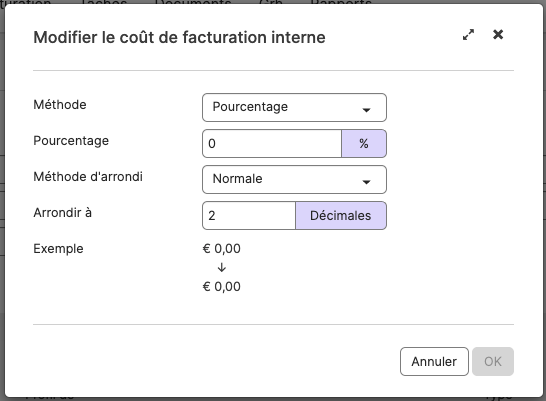Image resolution: width=546 pixels, height=401 pixels.
Task: Open the Méthode dropdown showing Pourcentage
Action: pyautogui.click(x=294, y=107)
